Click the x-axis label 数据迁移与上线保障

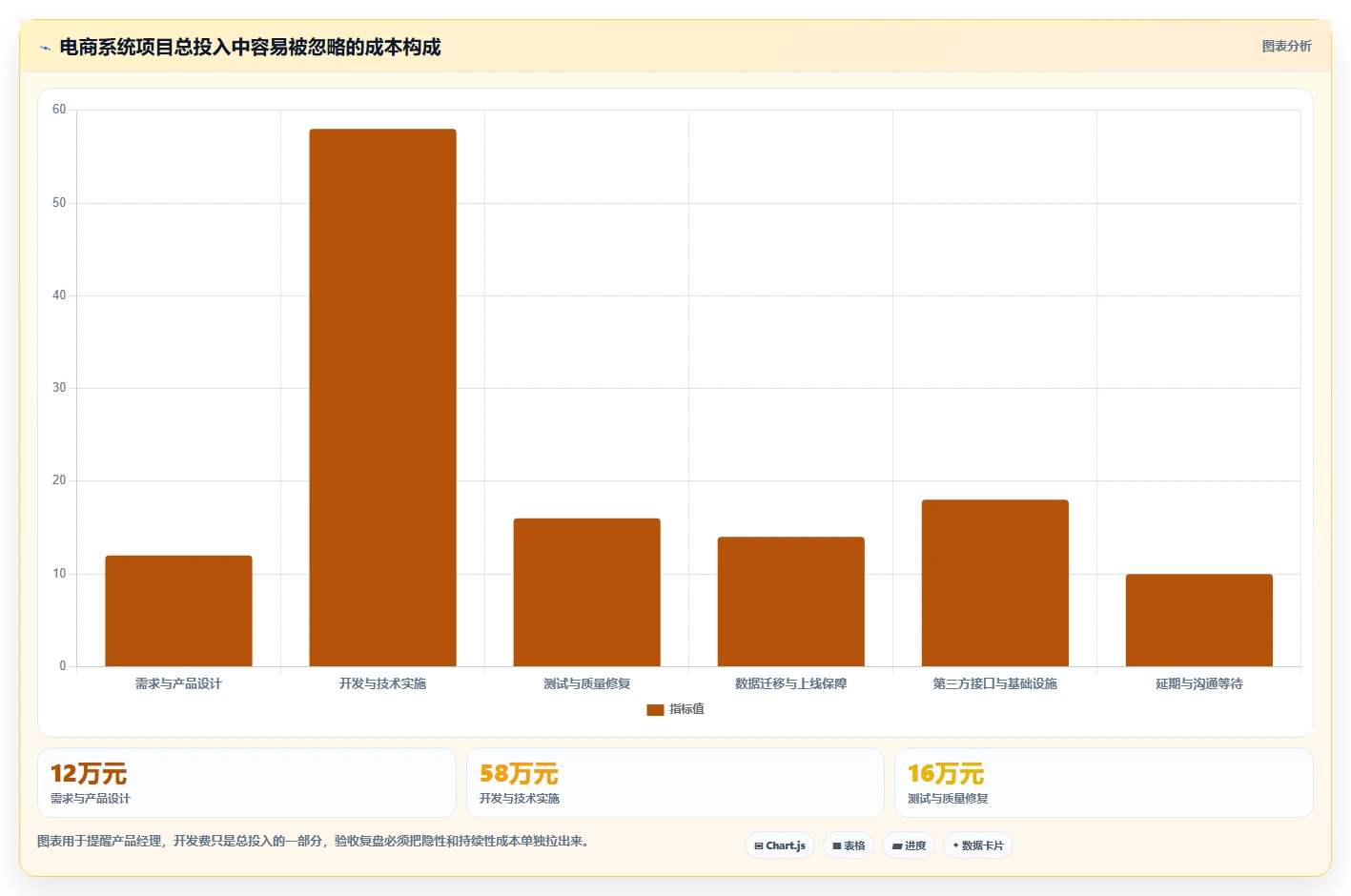tap(790, 683)
